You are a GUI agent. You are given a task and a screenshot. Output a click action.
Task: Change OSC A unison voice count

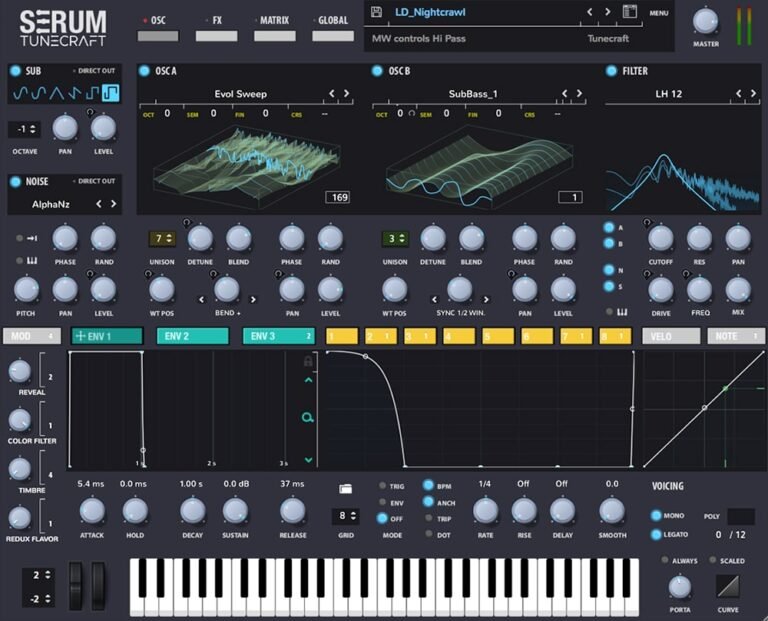pyautogui.click(x=162, y=239)
